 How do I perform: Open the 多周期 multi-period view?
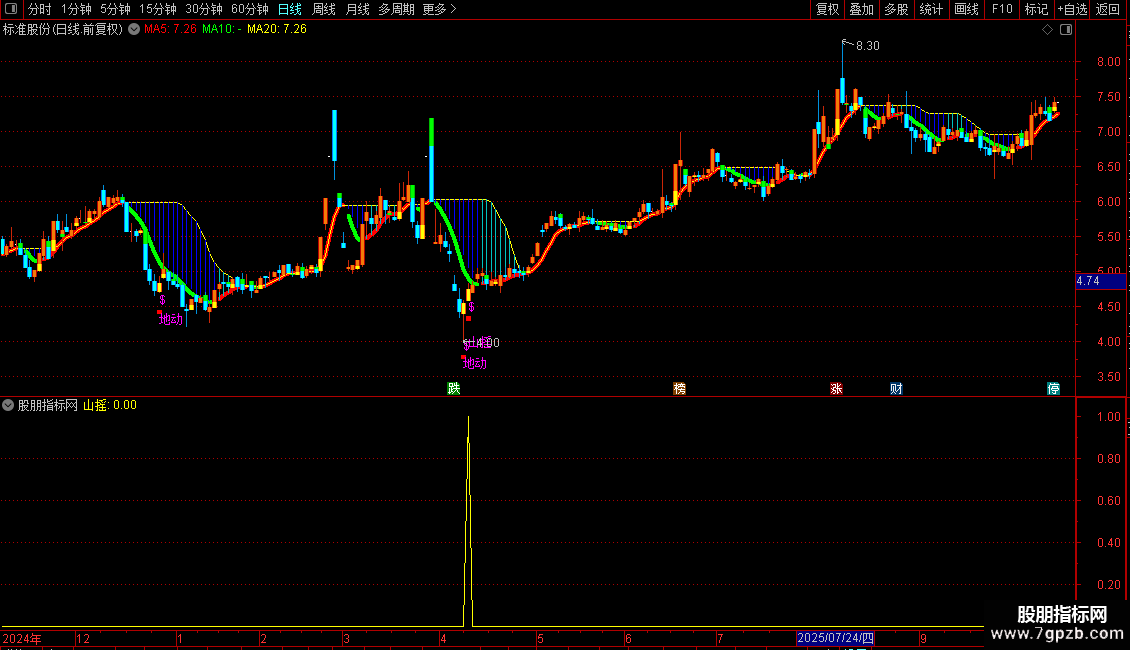[x=396, y=9]
